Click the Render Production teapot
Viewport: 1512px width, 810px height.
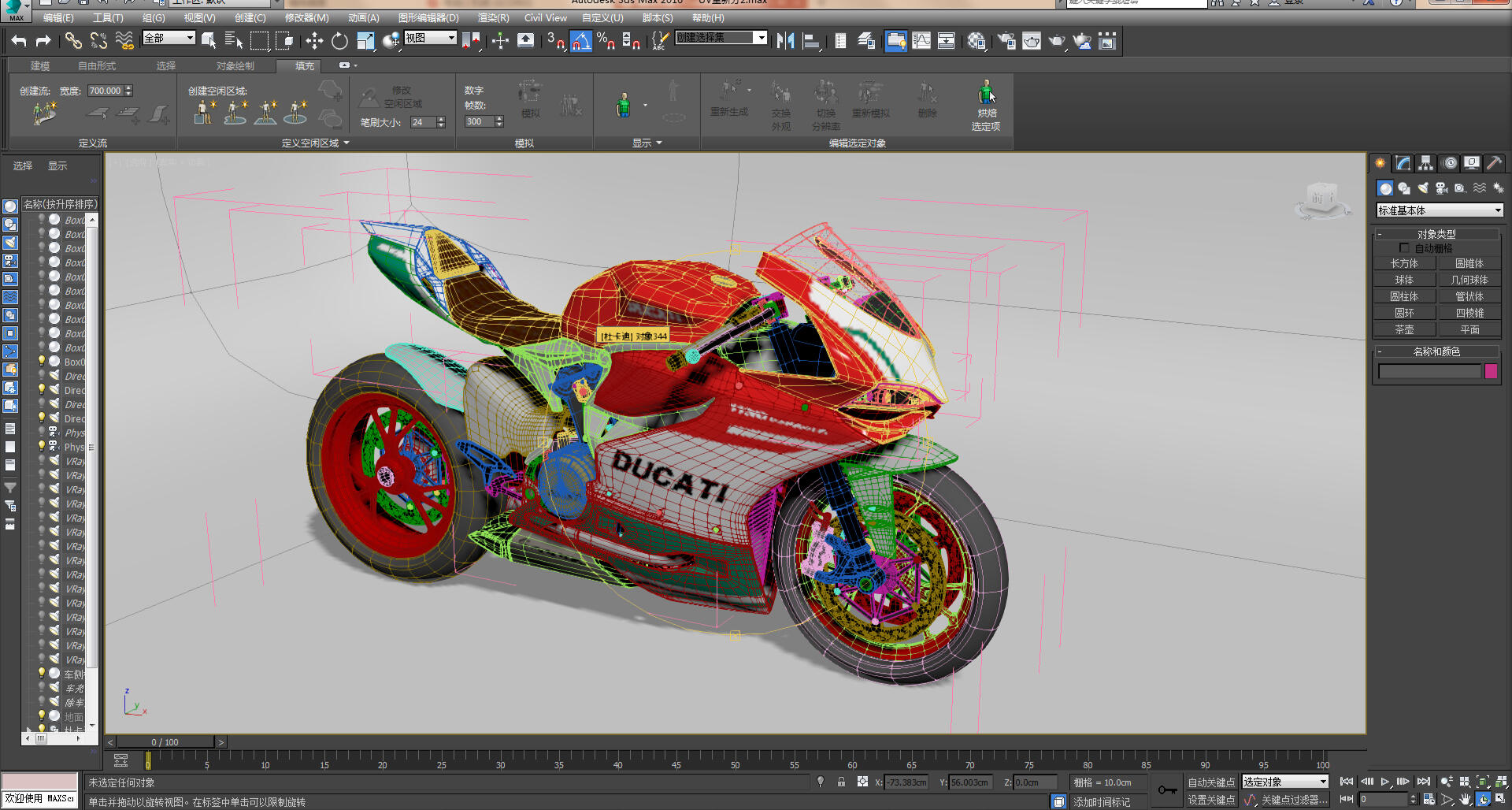(1057, 41)
